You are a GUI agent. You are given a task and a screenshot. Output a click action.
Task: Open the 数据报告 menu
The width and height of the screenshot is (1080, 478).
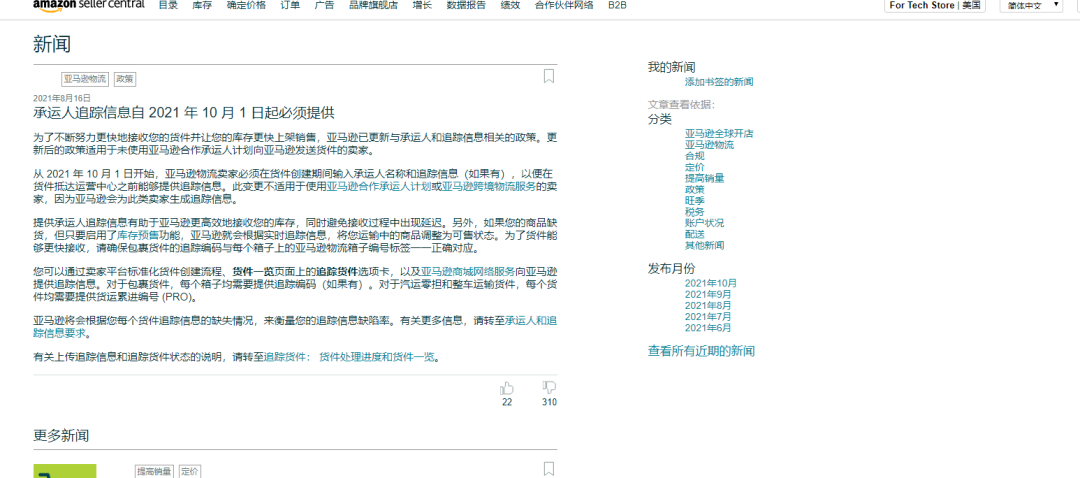[466, 5]
